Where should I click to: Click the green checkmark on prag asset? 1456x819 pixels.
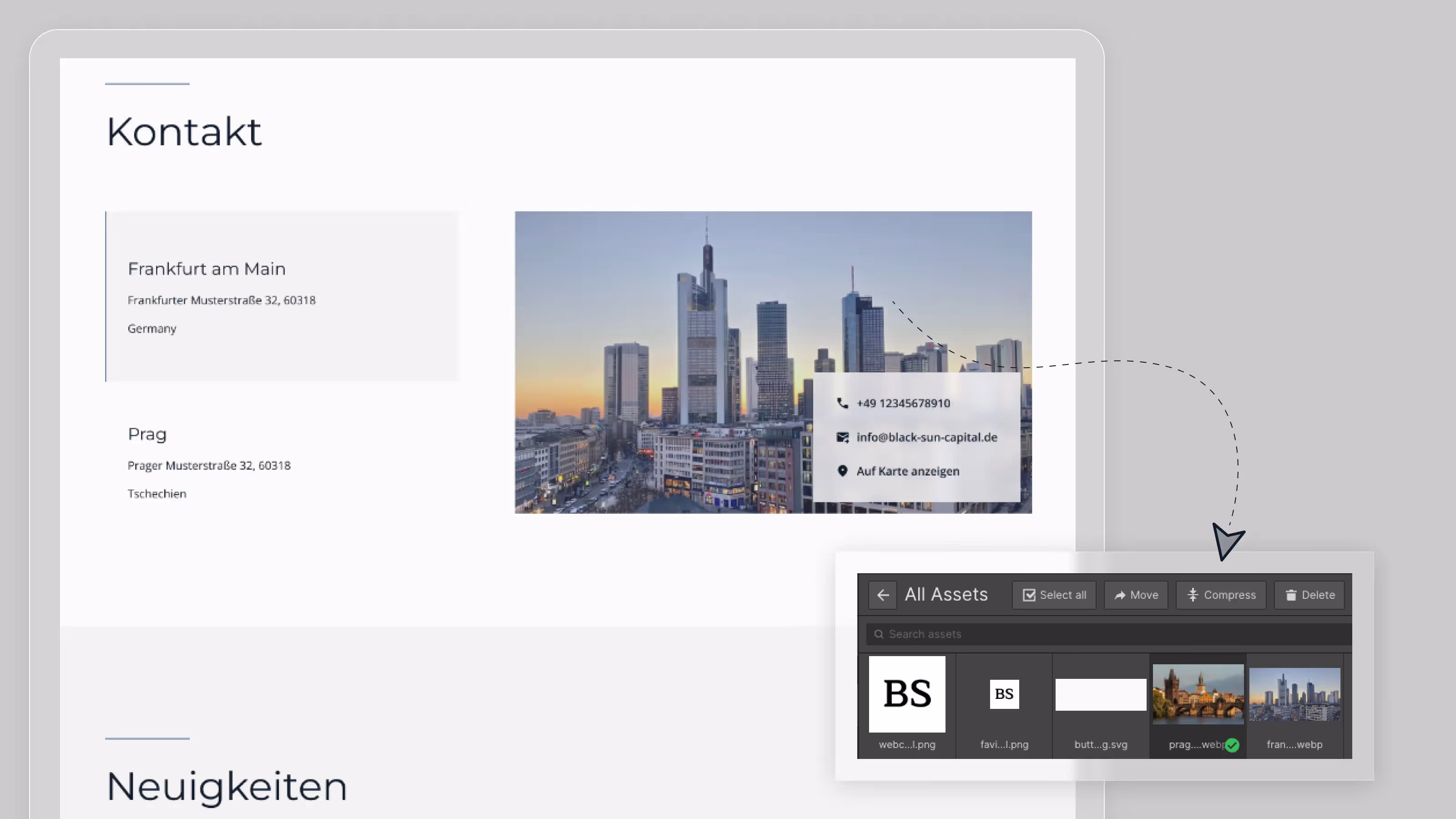[x=1232, y=746]
